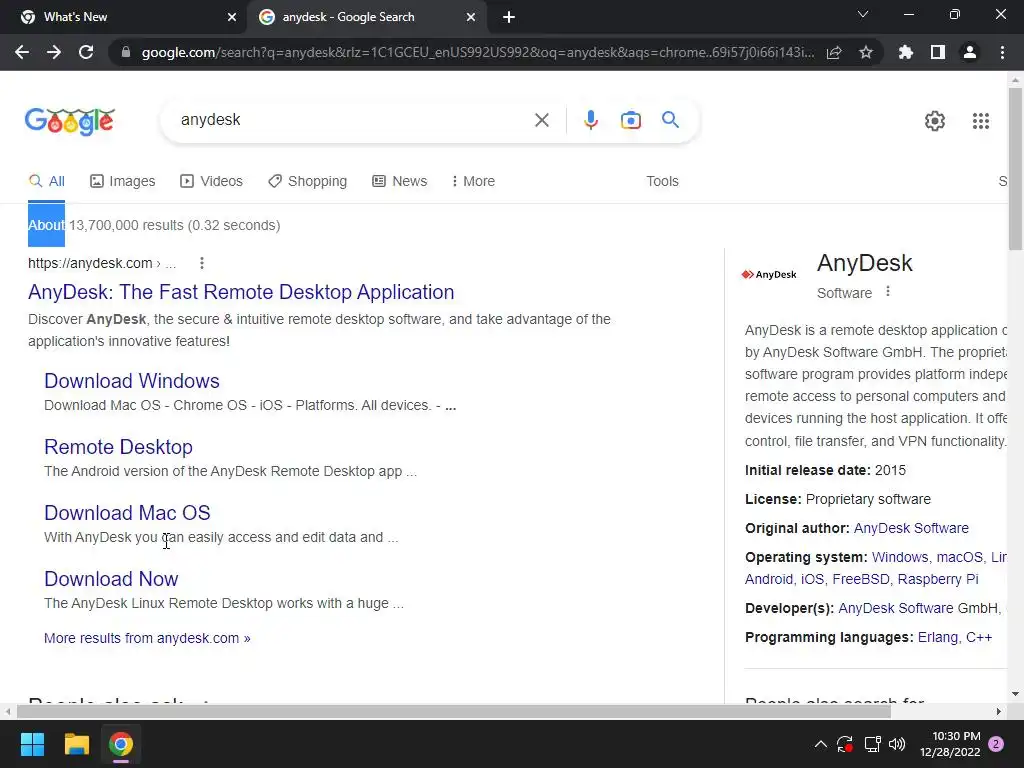Close the What's New tab

coord(232,17)
